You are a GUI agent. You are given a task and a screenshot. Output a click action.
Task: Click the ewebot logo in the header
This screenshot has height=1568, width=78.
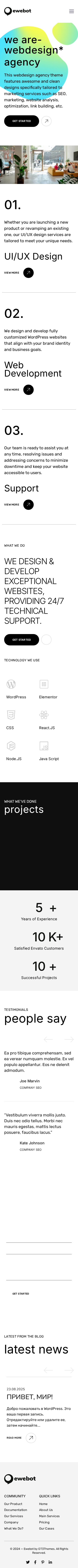click(x=18, y=11)
